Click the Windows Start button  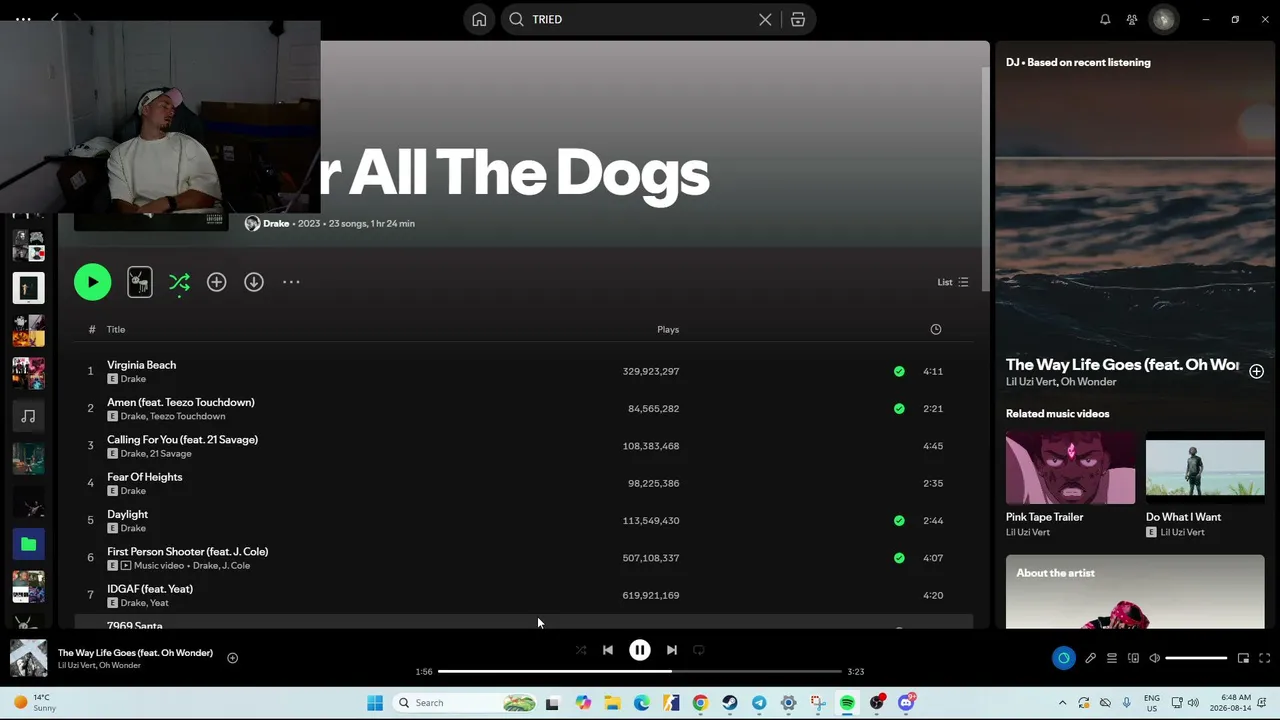(375, 703)
